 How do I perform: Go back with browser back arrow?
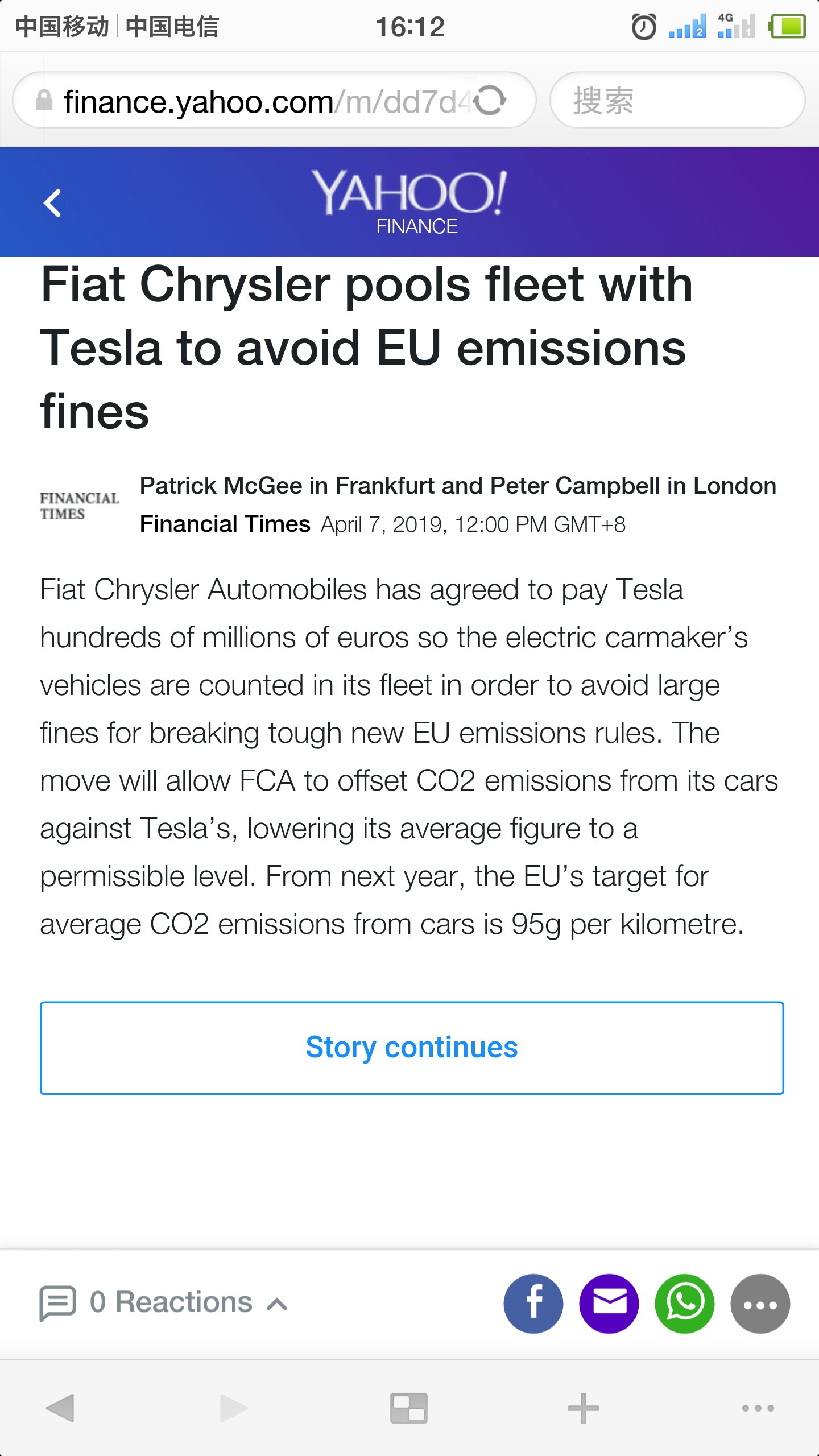click(60, 1408)
